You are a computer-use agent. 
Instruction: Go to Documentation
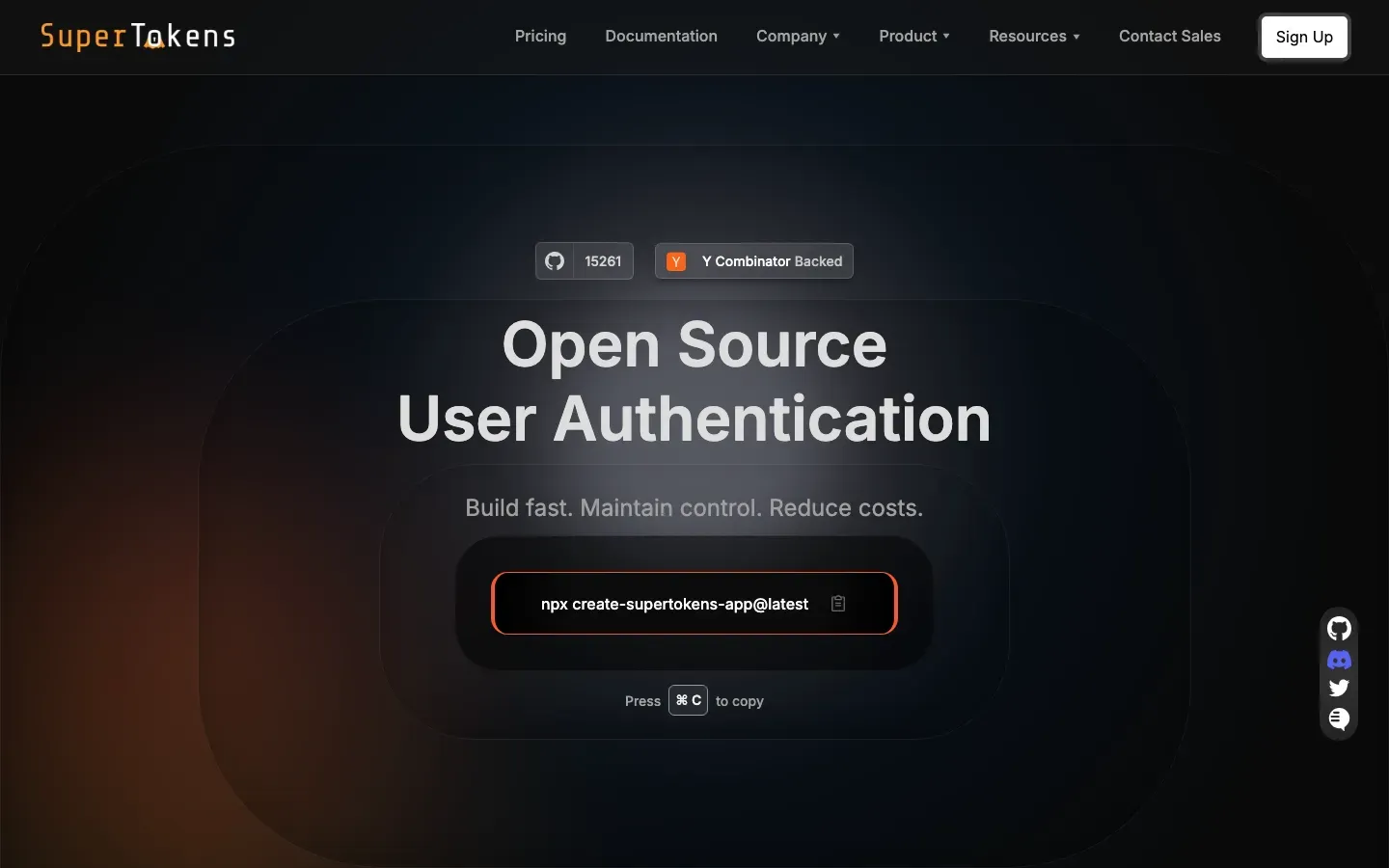pyautogui.click(x=661, y=37)
